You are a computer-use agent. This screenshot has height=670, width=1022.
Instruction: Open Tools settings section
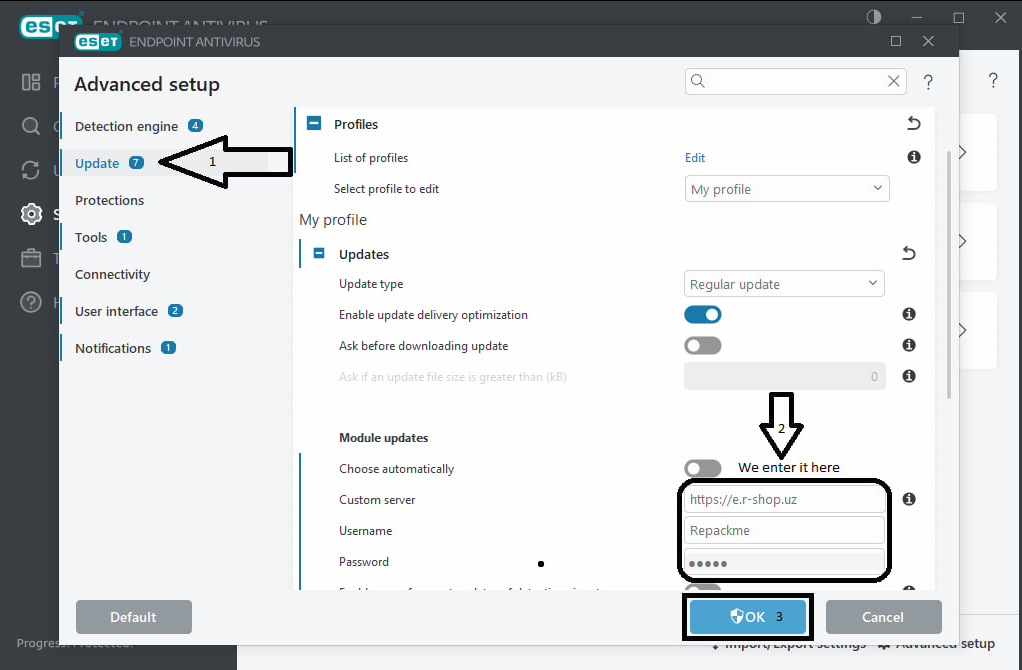click(91, 237)
